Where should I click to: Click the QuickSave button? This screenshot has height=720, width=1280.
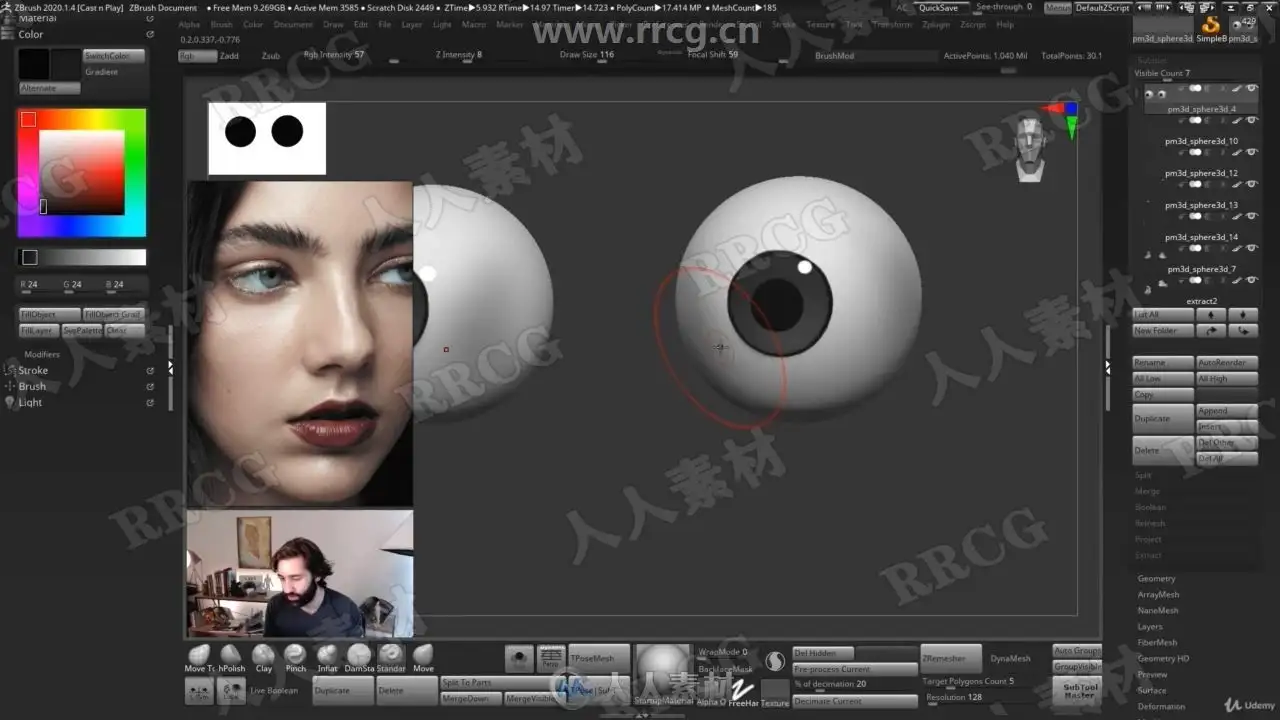pos(938,7)
